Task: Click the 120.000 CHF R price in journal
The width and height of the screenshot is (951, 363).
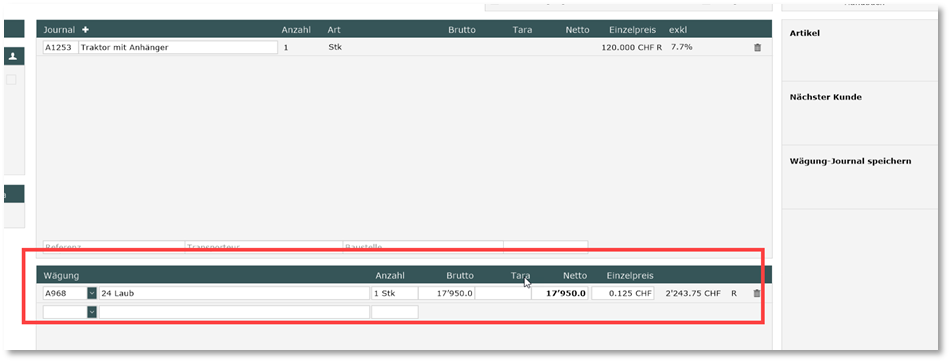Action: (631, 47)
